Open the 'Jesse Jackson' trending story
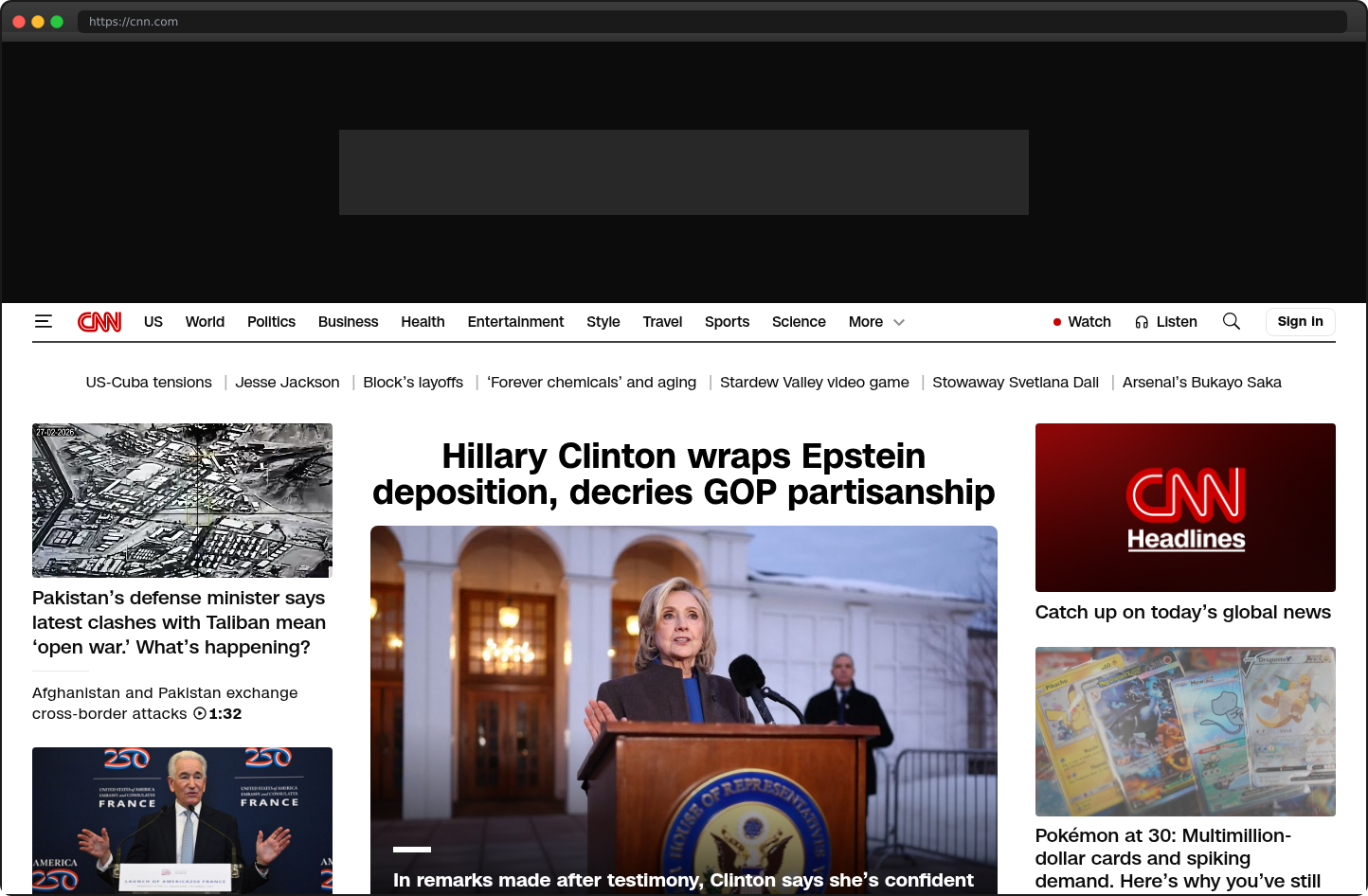Image resolution: width=1368 pixels, height=896 pixels. pyautogui.click(x=287, y=382)
